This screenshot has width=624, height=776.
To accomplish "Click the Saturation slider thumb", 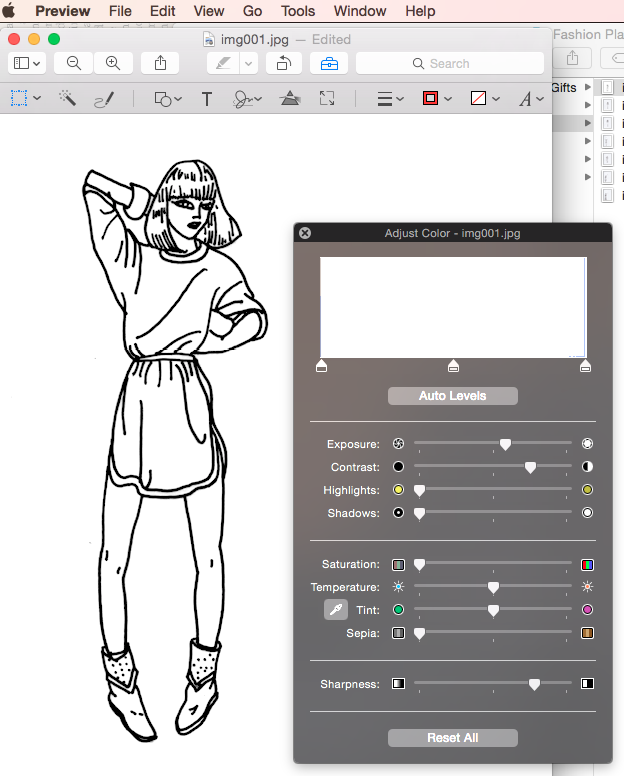I will click(x=419, y=565).
